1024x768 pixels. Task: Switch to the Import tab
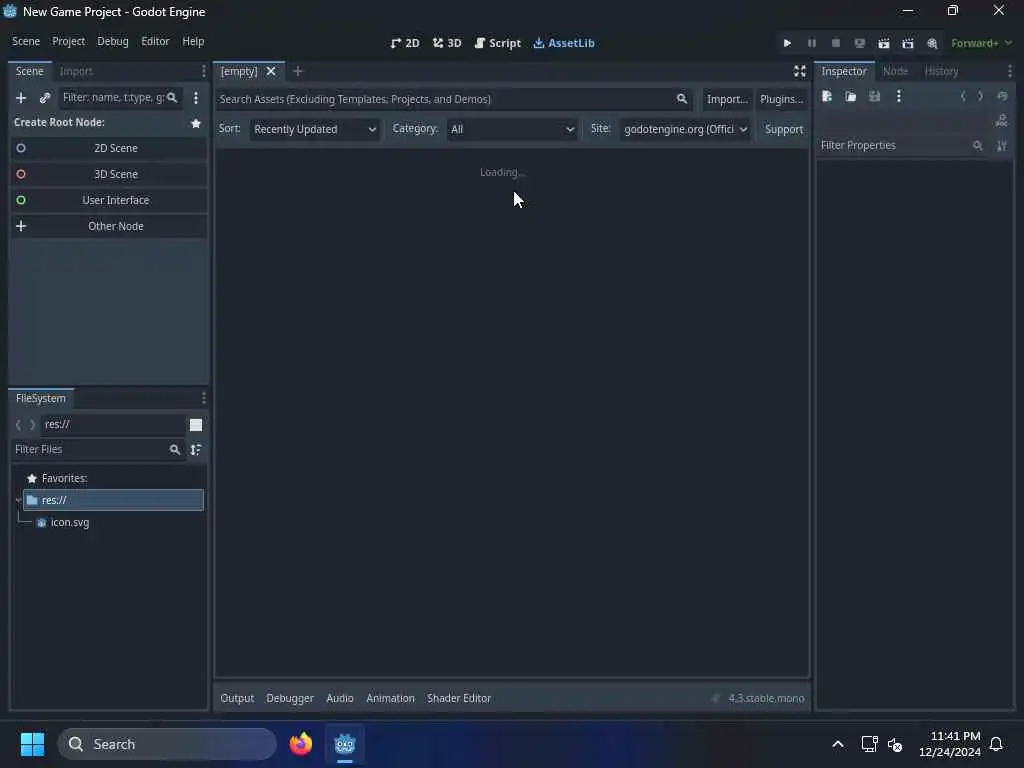(x=76, y=71)
